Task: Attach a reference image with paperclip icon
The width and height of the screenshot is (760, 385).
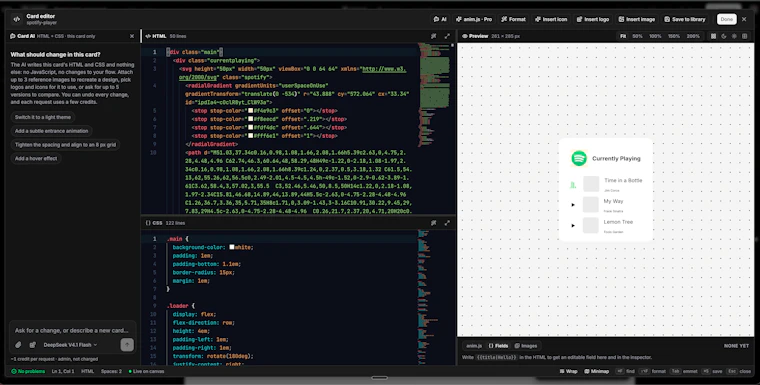Action: (18, 345)
